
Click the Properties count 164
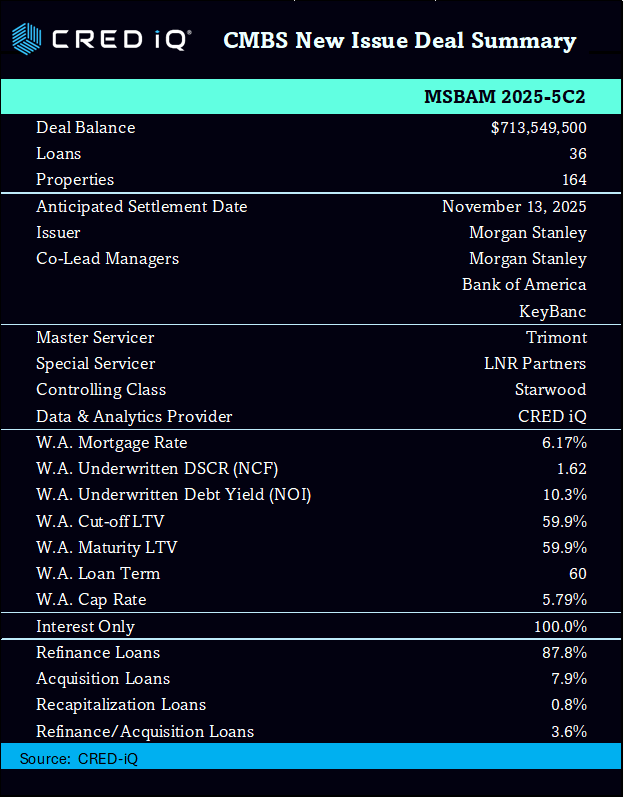[573, 180]
